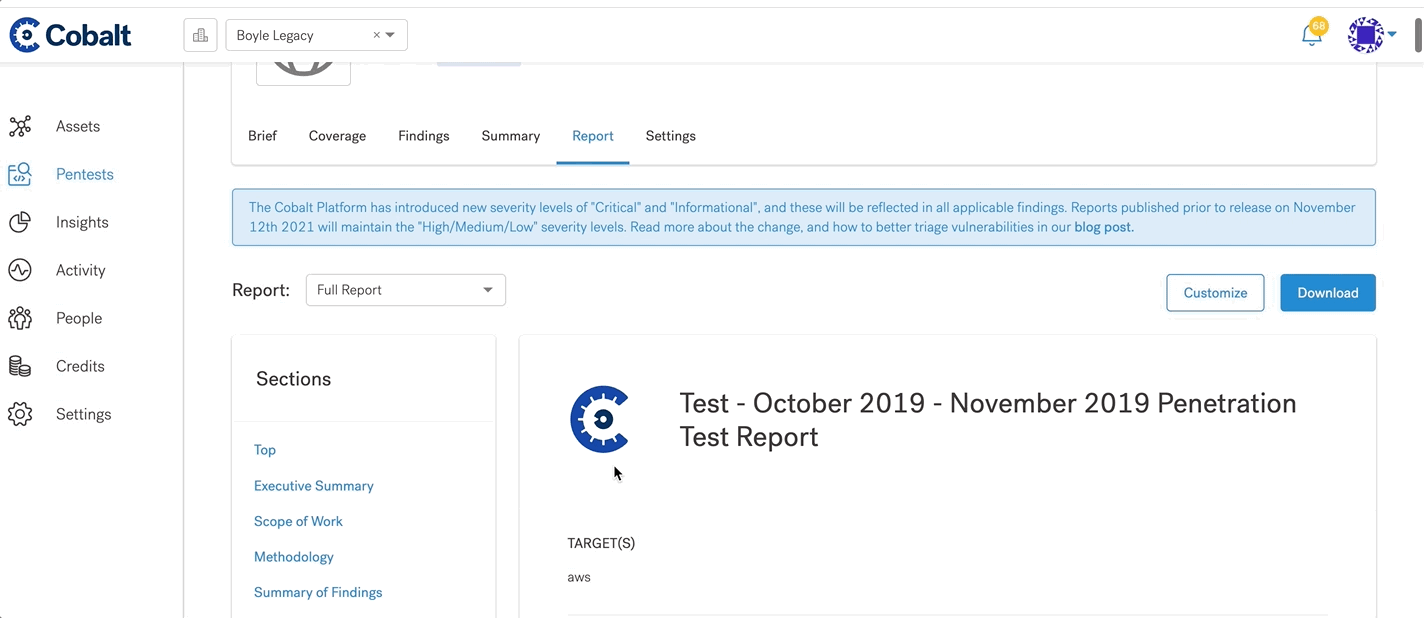1424x618 pixels.
Task: Clear Boyle Legacy selection with the x
Action: click(377, 35)
